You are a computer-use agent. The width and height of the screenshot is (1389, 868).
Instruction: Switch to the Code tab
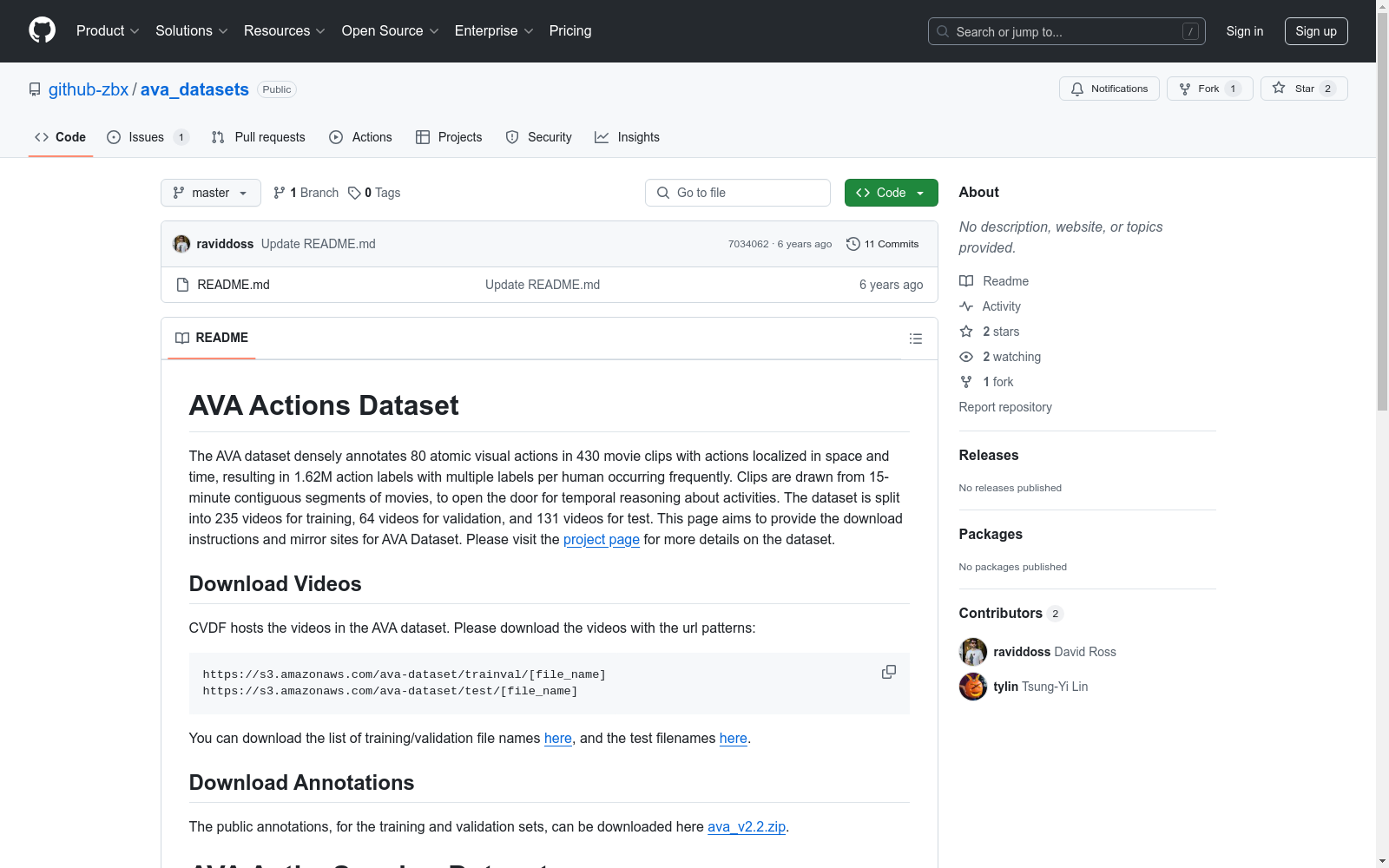point(61,137)
